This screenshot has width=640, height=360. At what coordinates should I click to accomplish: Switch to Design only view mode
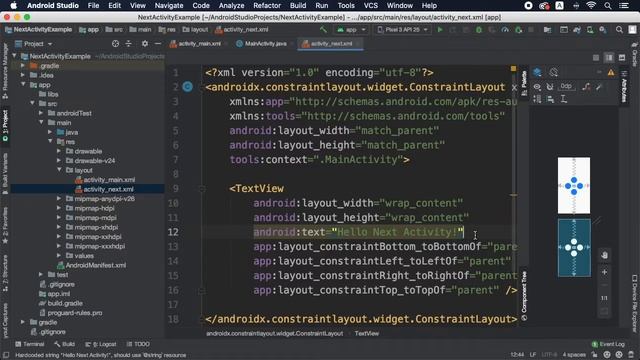tap(622, 58)
